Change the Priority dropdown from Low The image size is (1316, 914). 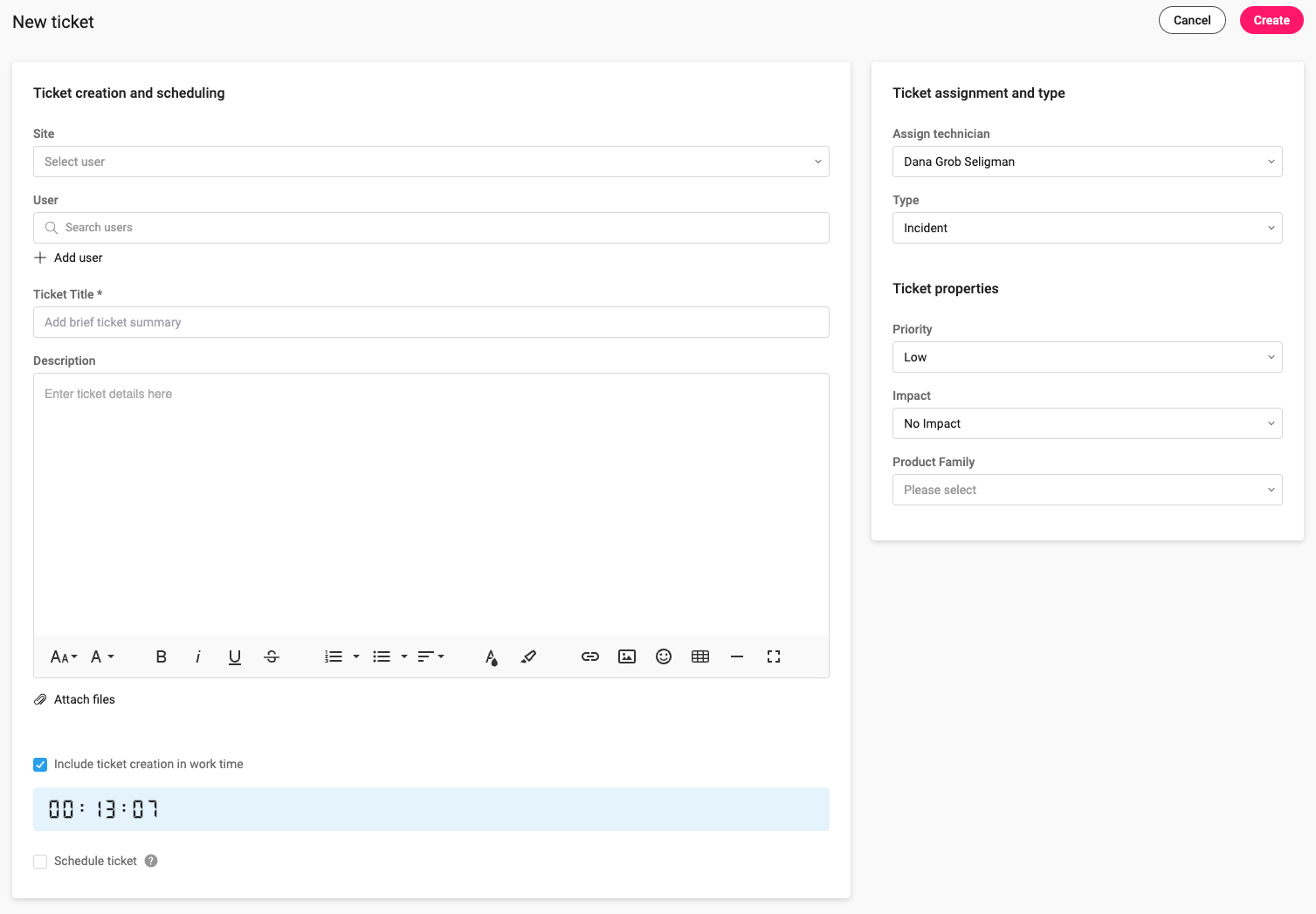[x=1087, y=357]
